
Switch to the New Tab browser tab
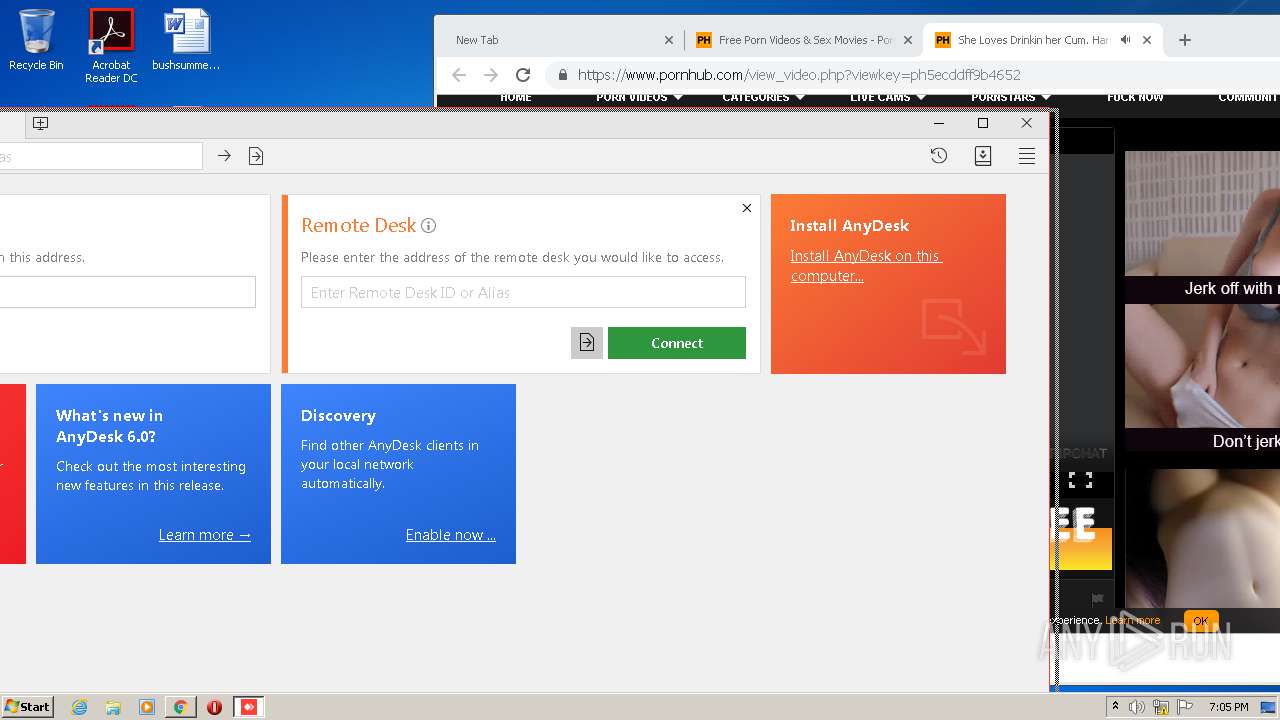coord(560,40)
